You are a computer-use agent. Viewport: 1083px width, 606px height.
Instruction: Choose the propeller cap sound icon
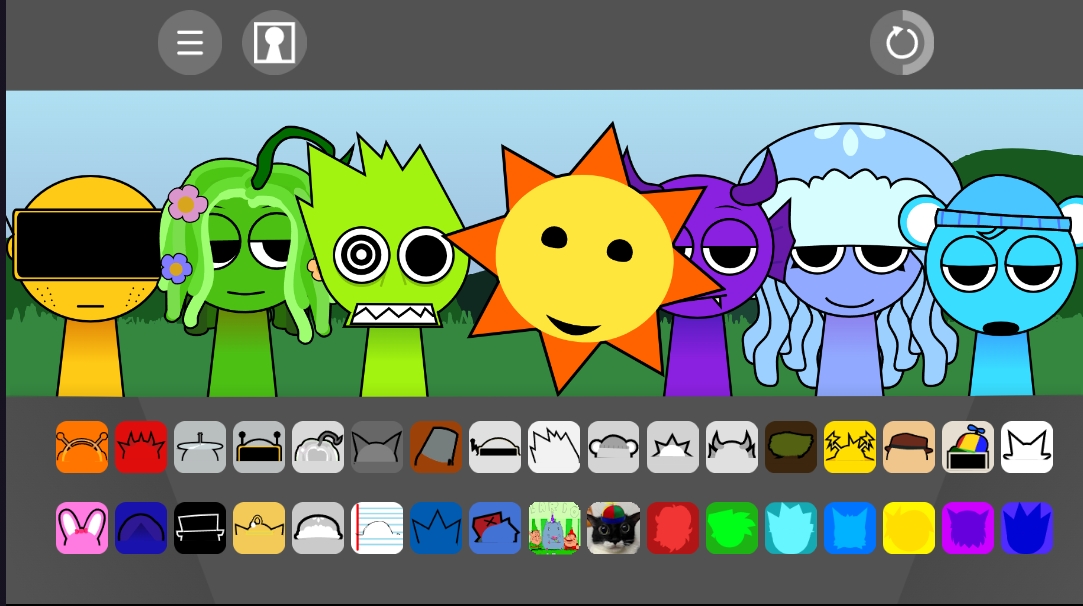[x=968, y=447]
